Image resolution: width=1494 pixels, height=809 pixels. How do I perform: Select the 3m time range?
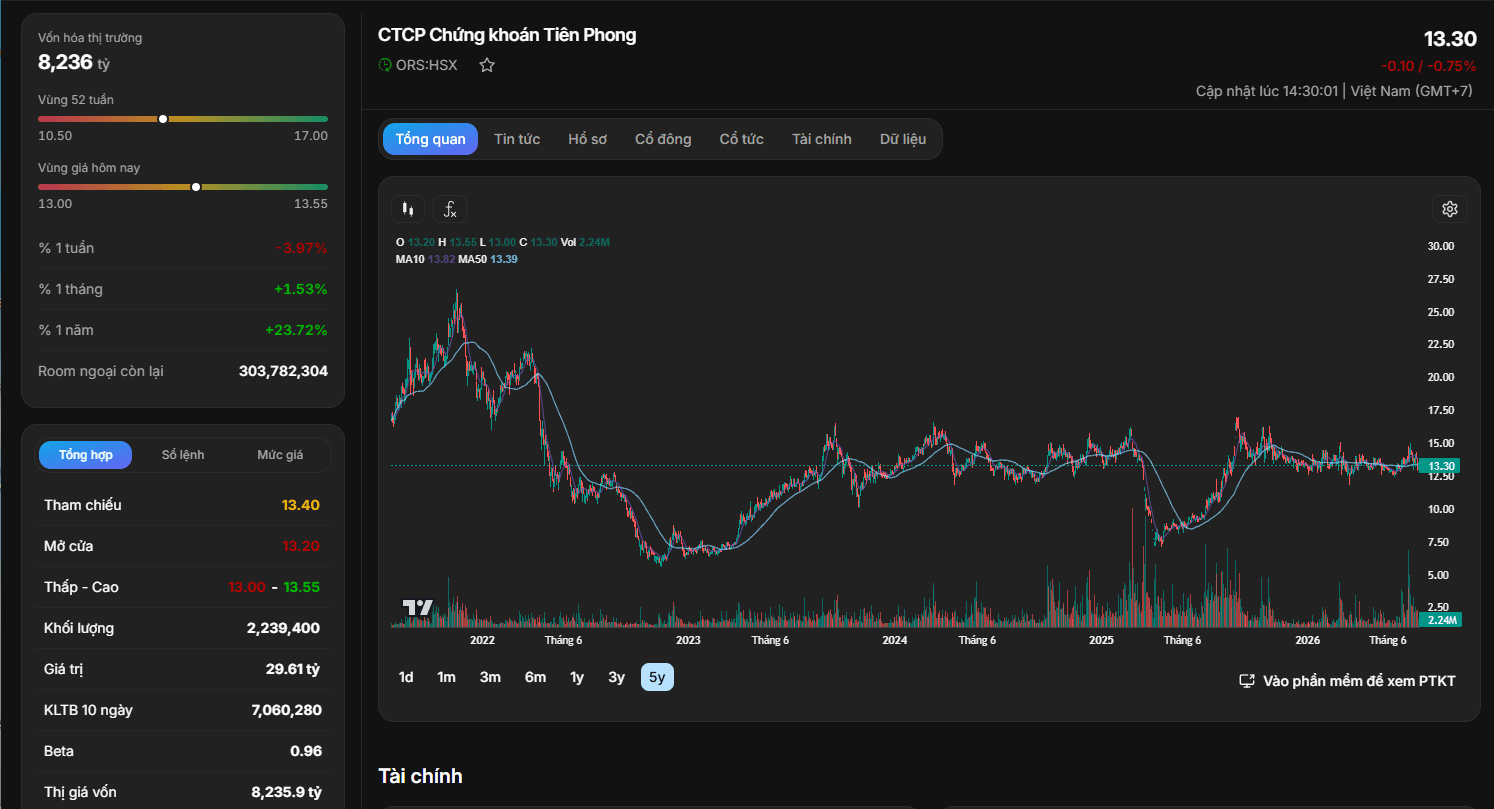tap(490, 677)
